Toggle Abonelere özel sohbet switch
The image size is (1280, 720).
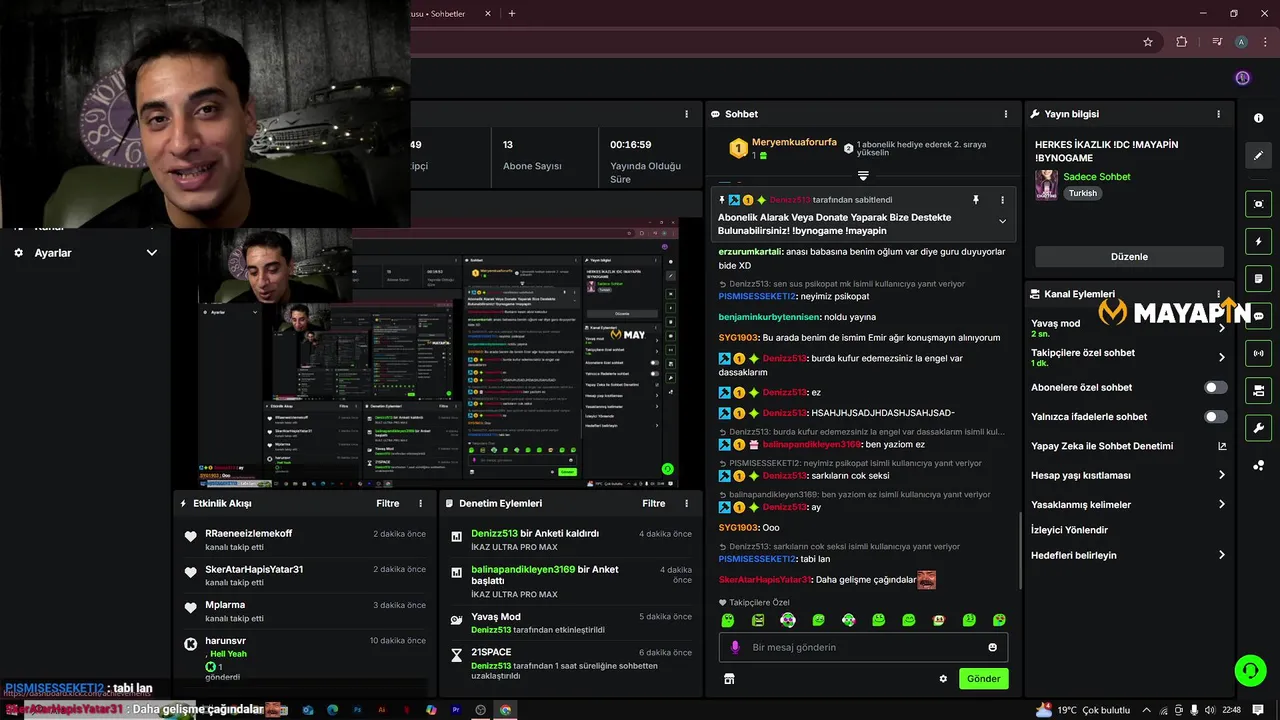pyautogui.click(x=1215, y=387)
